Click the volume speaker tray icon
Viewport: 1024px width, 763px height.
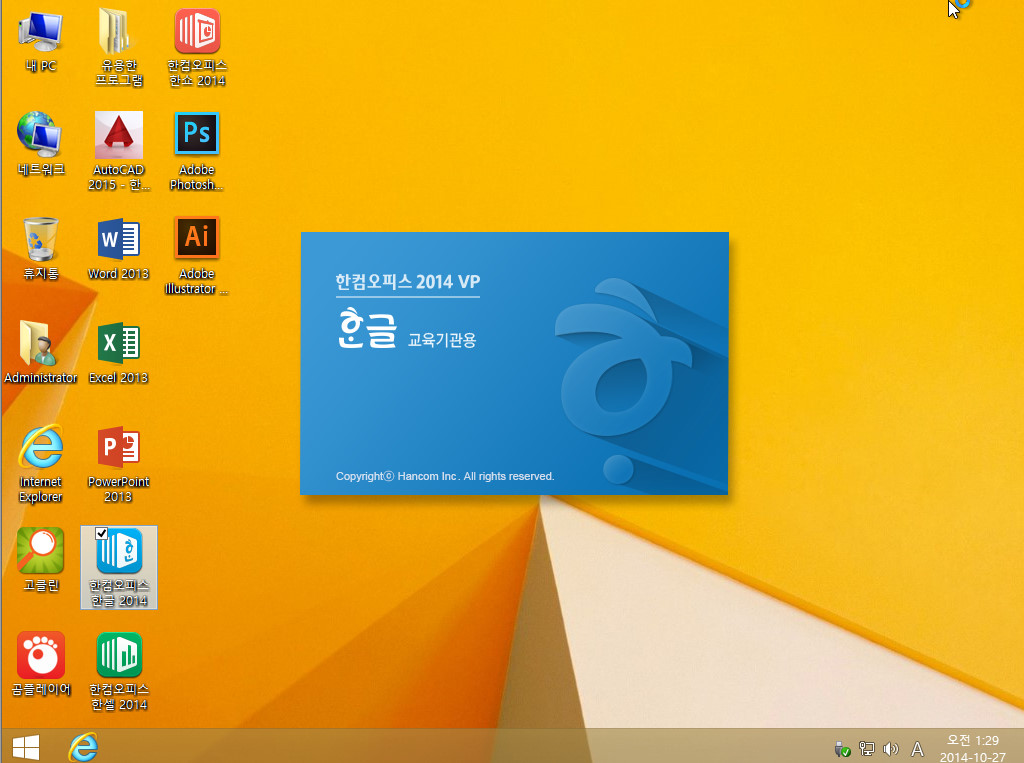[891, 749]
